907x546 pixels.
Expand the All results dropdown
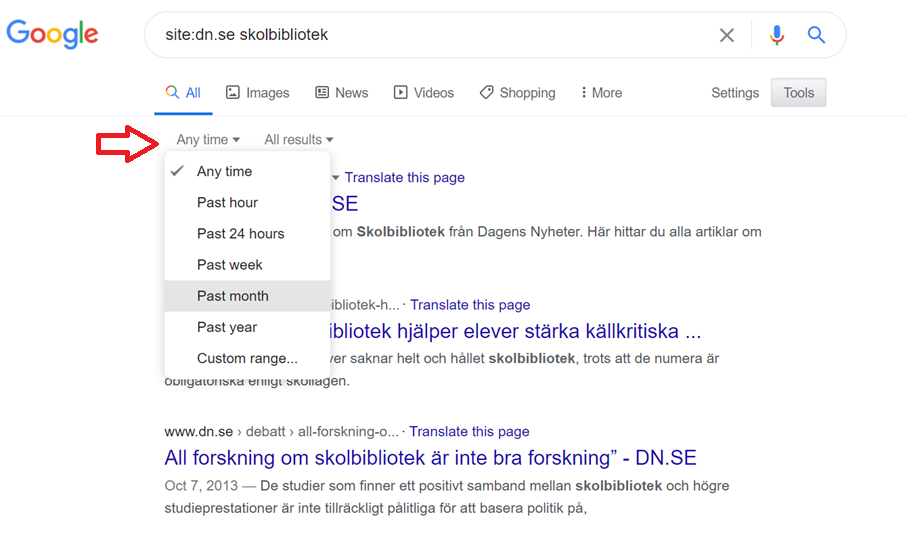coord(298,139)
